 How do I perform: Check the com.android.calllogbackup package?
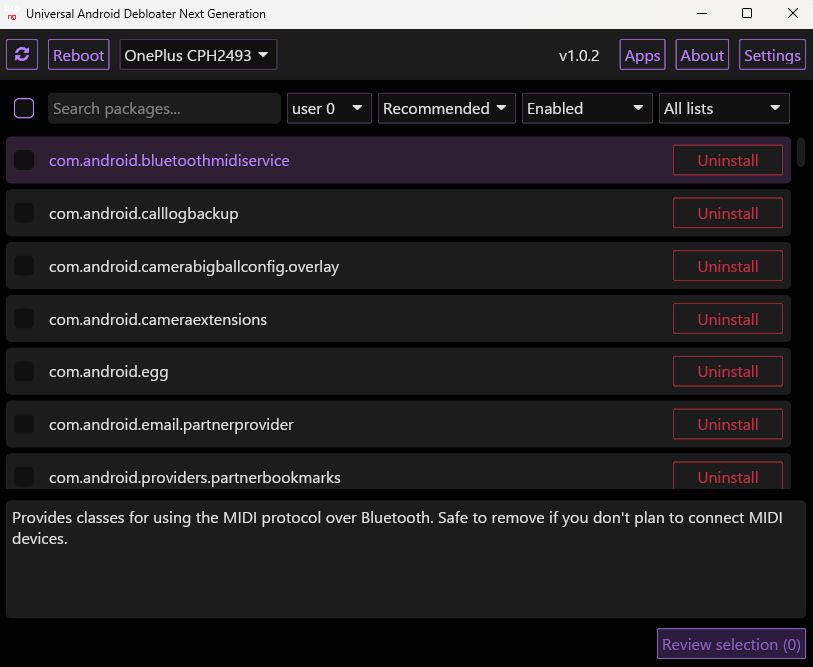pos(23,213)
